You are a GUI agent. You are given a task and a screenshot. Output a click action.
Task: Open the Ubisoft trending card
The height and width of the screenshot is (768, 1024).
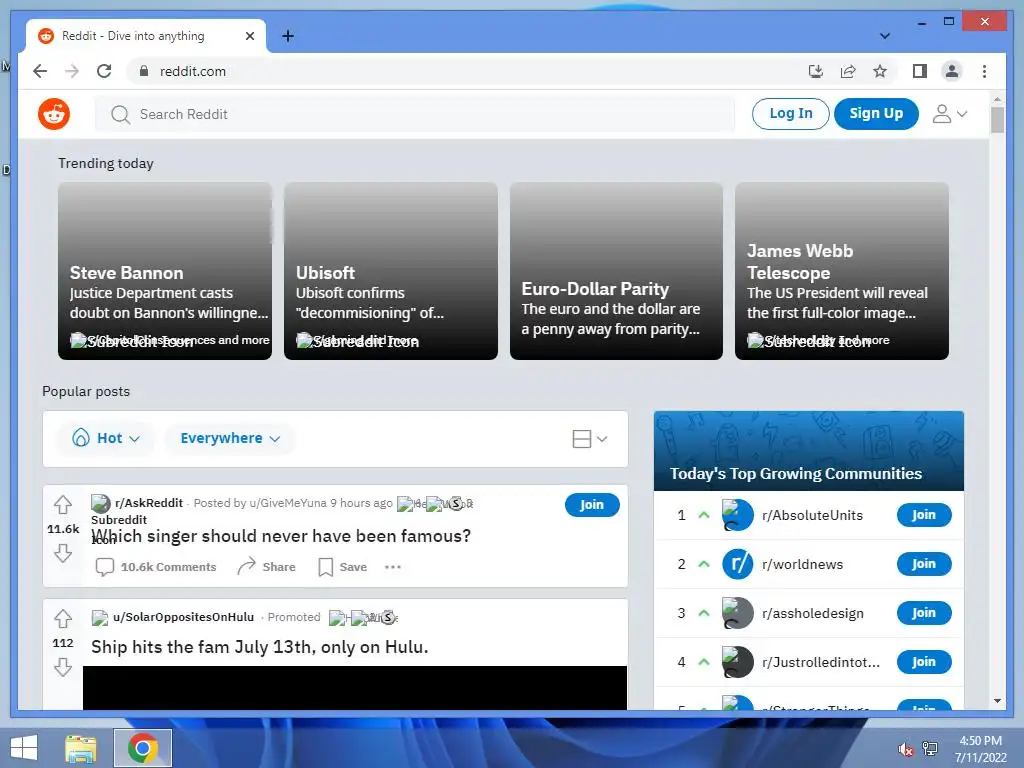[x=391, y=270]
